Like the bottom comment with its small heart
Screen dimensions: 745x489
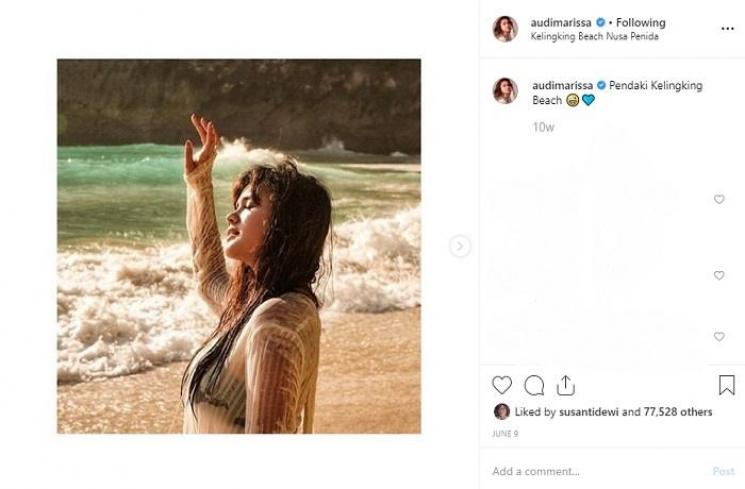coord(719,337)
